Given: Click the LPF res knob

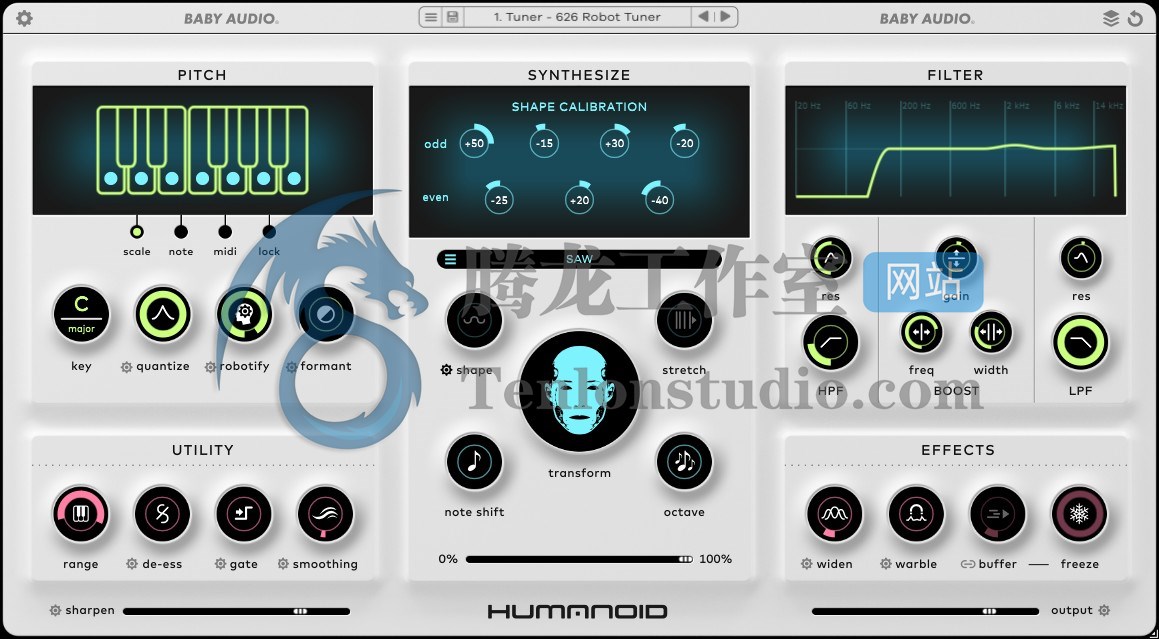Looking at the screenshot, I should point(1081,259).
